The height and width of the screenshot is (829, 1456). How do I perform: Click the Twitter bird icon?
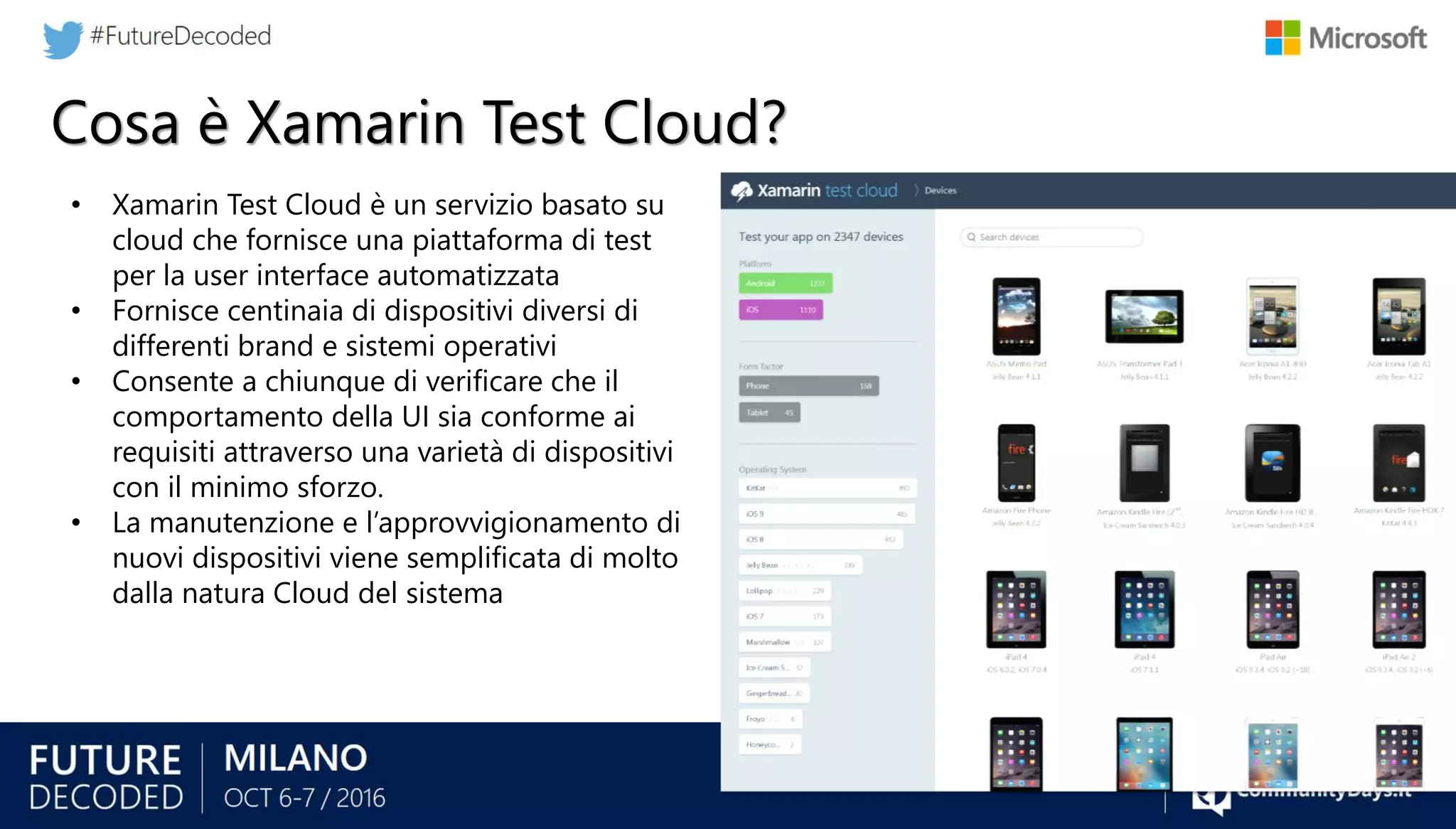(x=63, y=38)
